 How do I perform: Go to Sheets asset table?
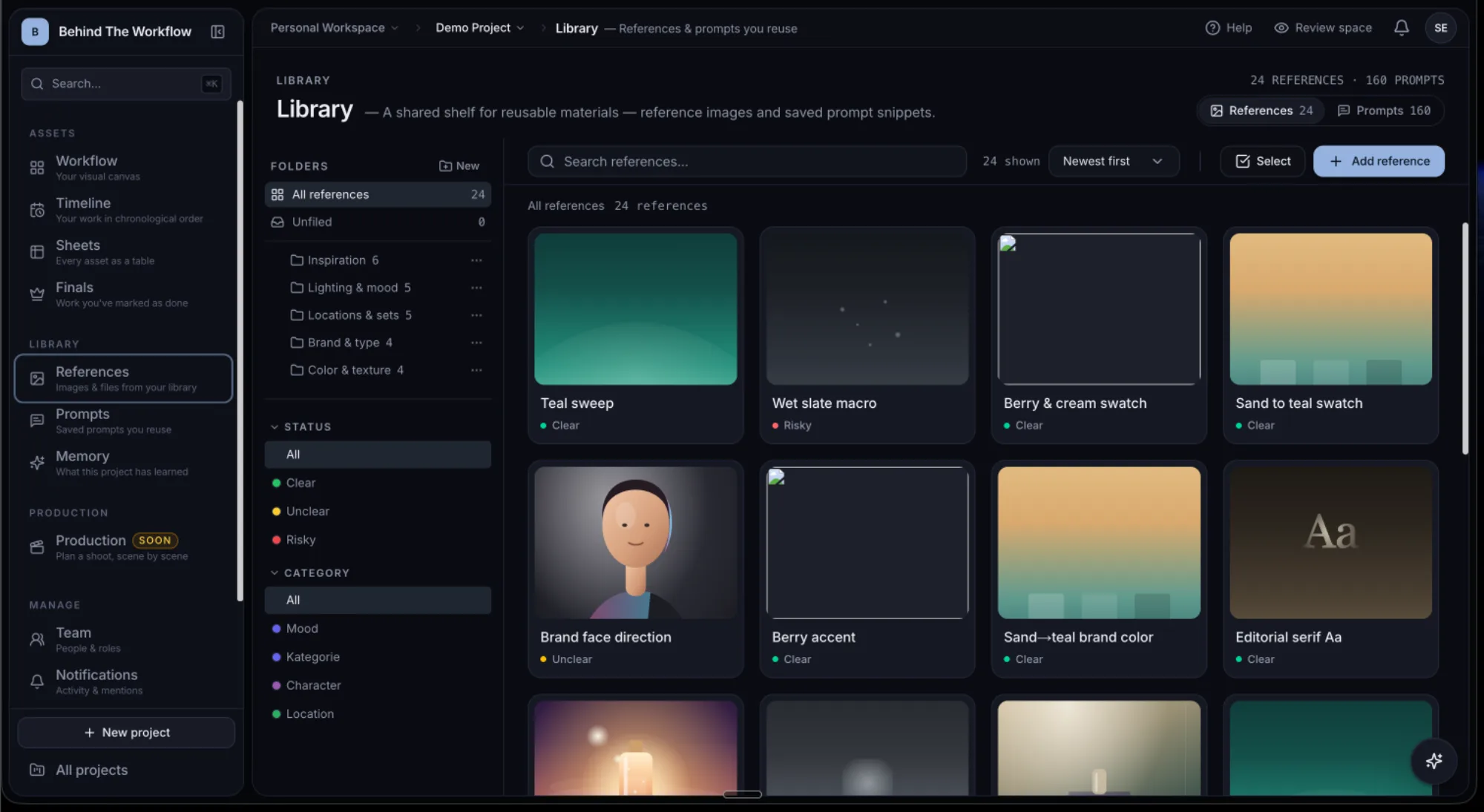(x=122, y=252)
